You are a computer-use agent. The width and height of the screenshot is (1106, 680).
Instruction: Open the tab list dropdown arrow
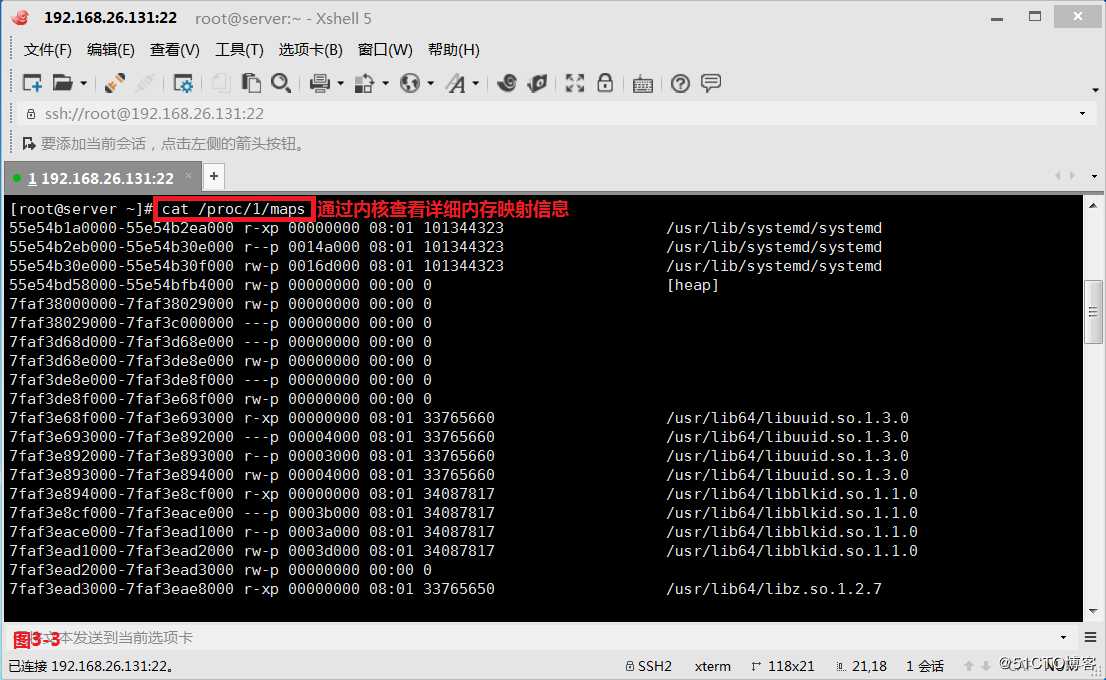(1094, 176)
